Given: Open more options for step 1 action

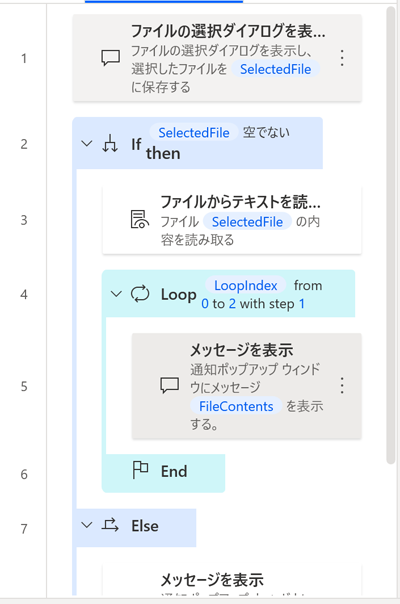Looking at the screenshot, I should click(x=342, y=58).
